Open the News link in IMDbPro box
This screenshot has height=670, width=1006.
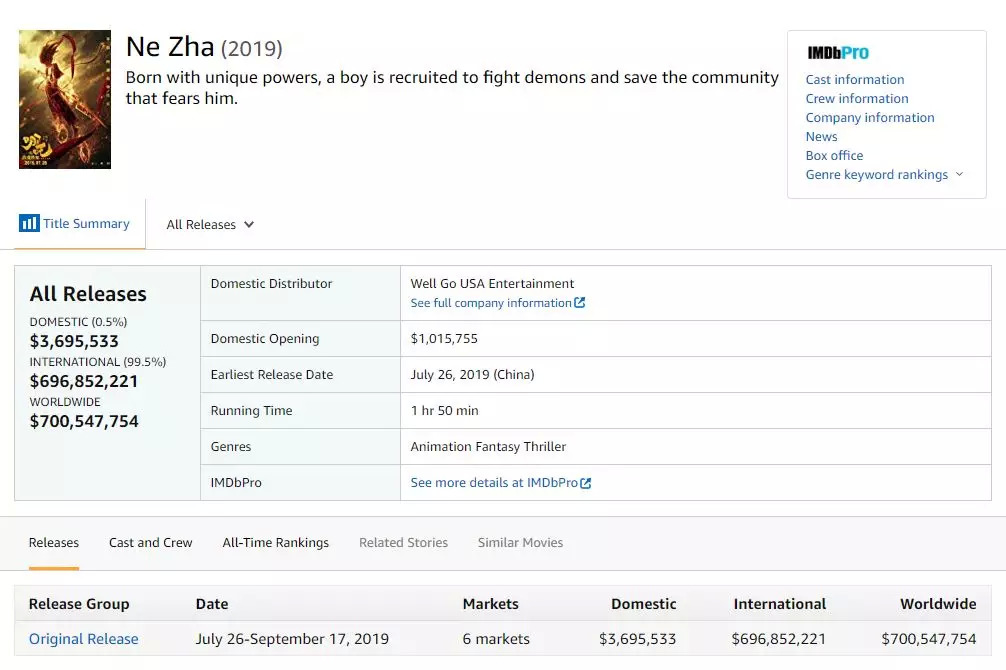(822, 137)
